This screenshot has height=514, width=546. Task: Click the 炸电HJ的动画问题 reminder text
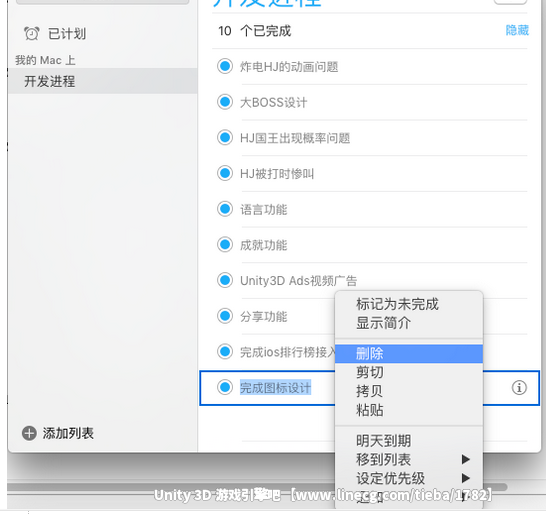click(x=289, y=67)
